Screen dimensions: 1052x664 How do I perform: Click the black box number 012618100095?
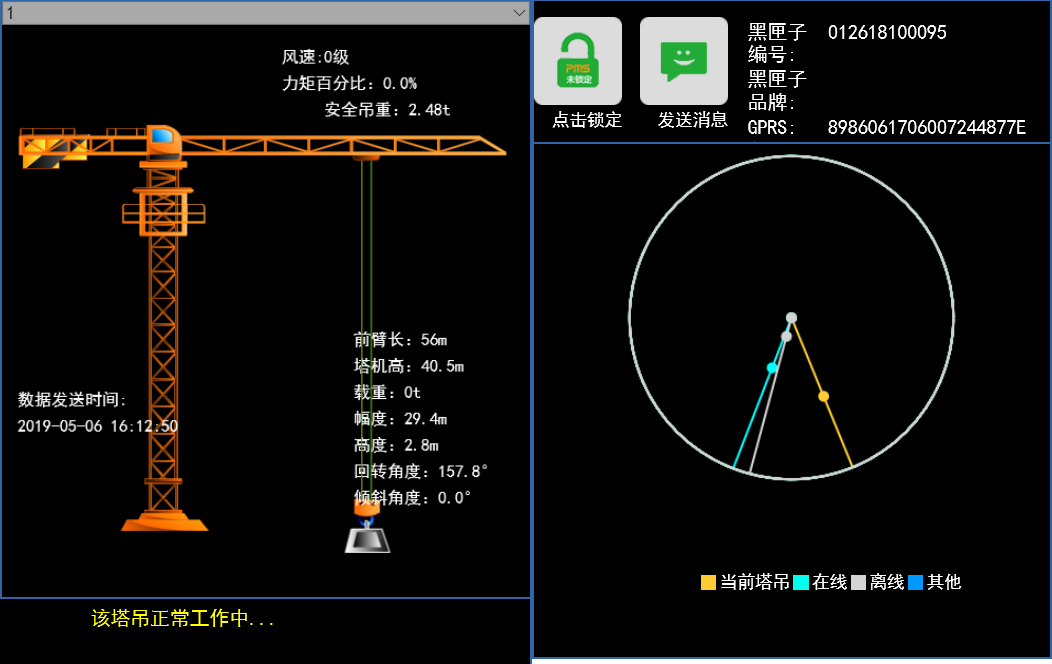887,33
